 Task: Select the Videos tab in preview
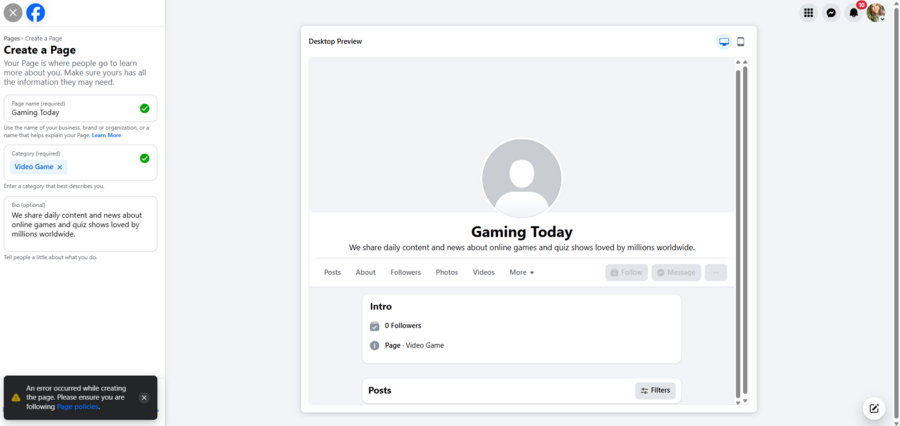point(483,272)
